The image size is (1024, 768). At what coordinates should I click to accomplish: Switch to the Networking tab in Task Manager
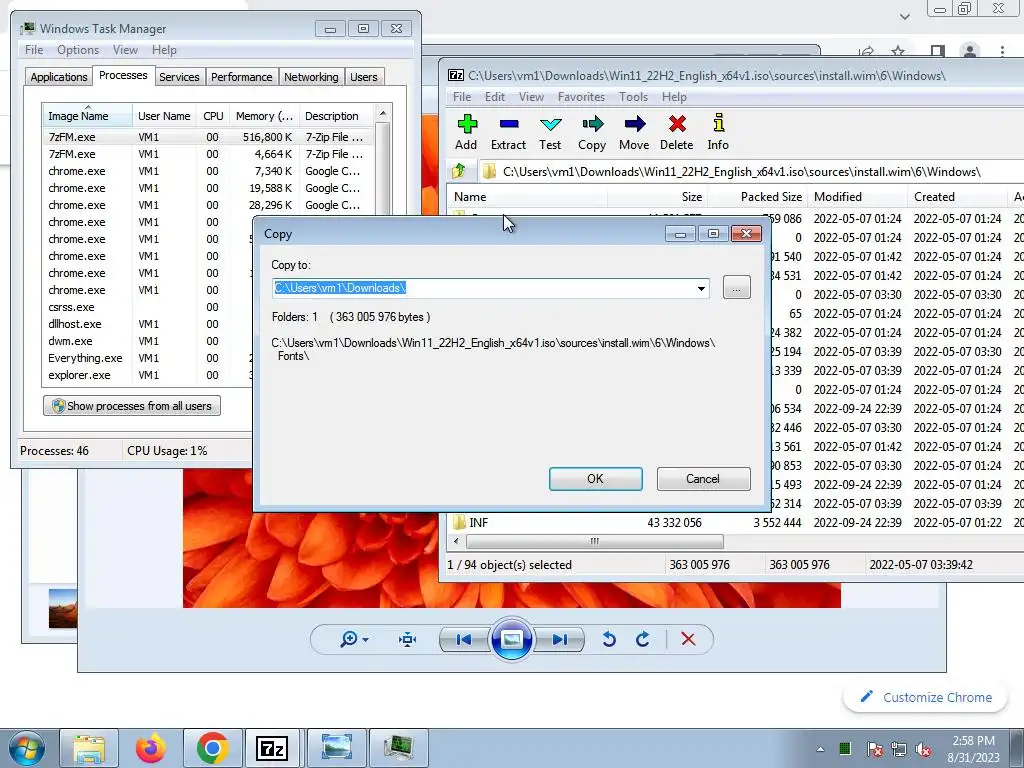point(311,76)
